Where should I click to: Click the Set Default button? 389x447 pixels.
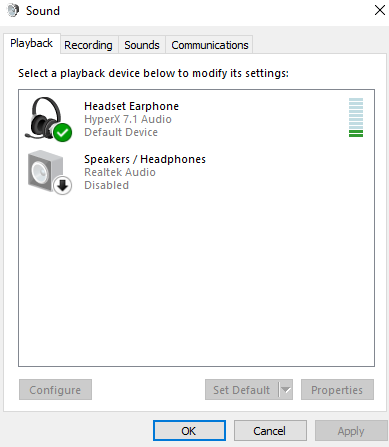(242, 389)
